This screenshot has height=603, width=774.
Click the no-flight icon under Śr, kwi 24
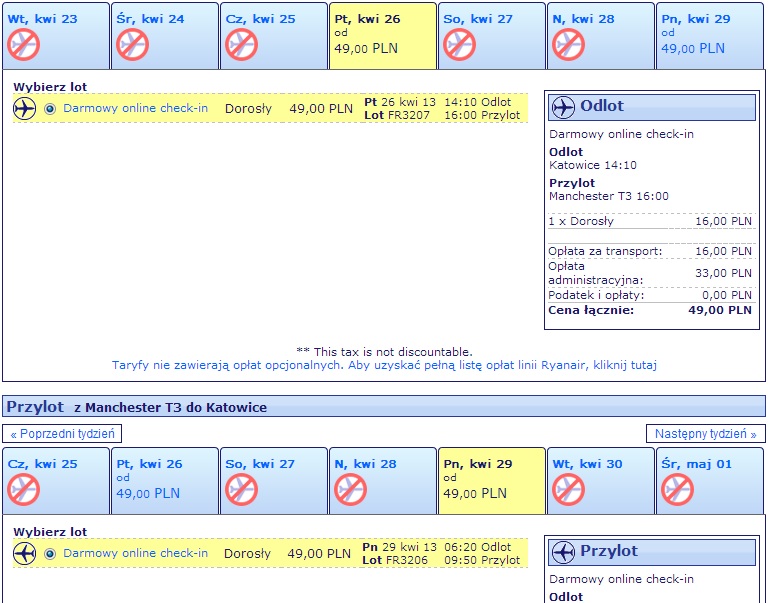(132, 44)
